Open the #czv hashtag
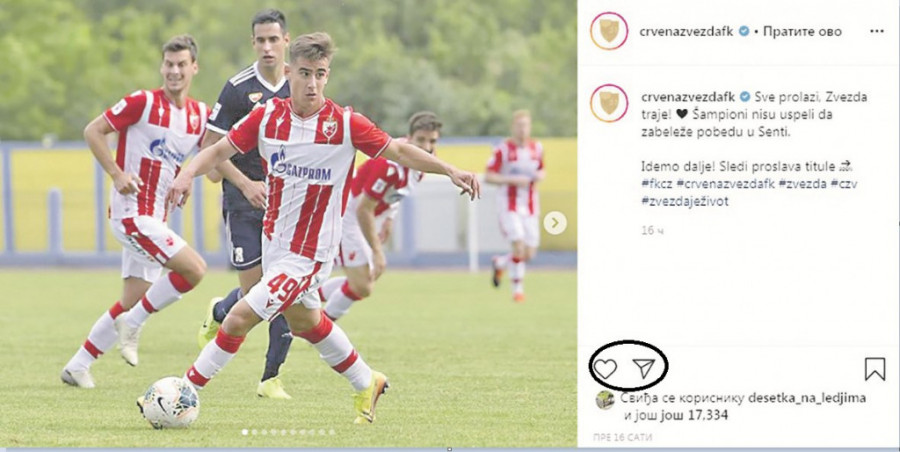The image size is (900, 452). pos(844,184)
